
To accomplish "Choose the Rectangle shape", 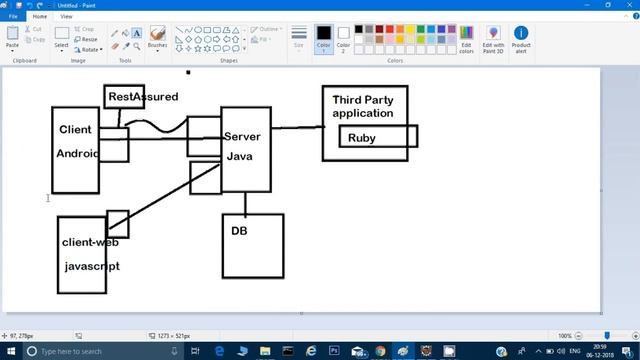I will coord(207,30).
